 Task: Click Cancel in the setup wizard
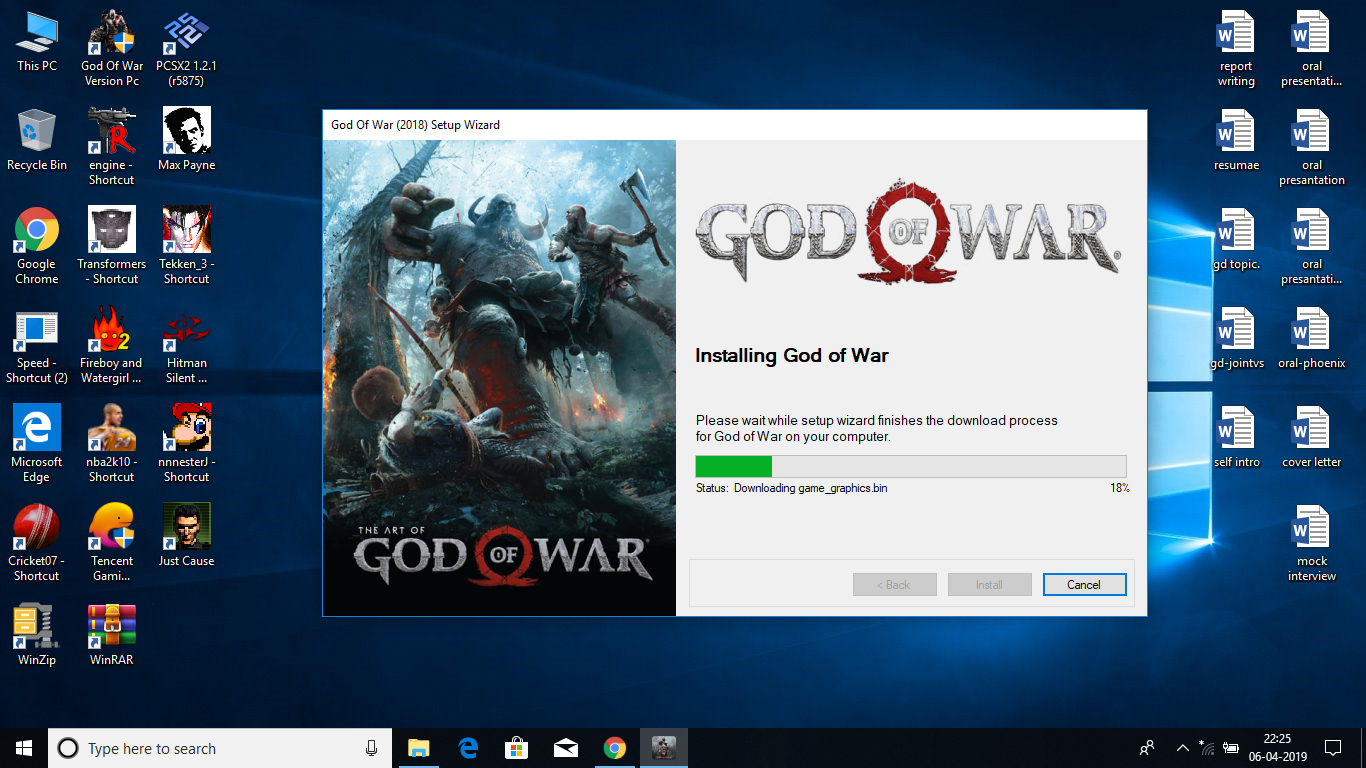[x=1084, y=585]
